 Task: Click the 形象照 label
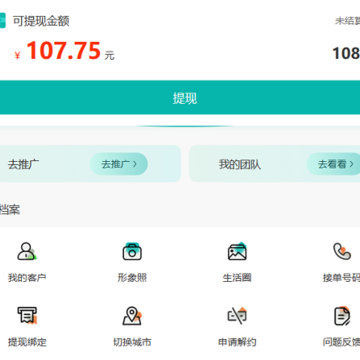click(132, 278)
